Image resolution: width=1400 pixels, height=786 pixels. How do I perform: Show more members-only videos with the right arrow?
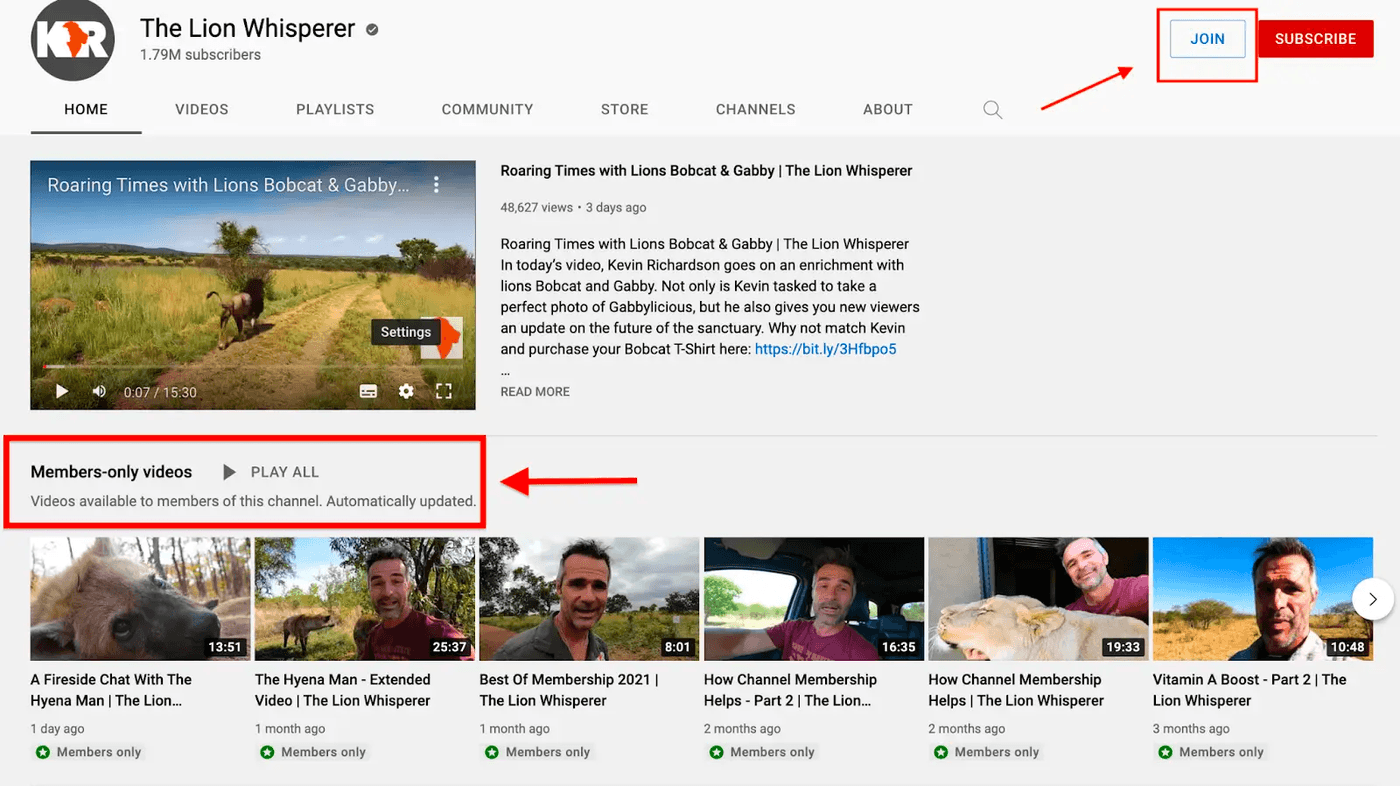click(1373, 598)
